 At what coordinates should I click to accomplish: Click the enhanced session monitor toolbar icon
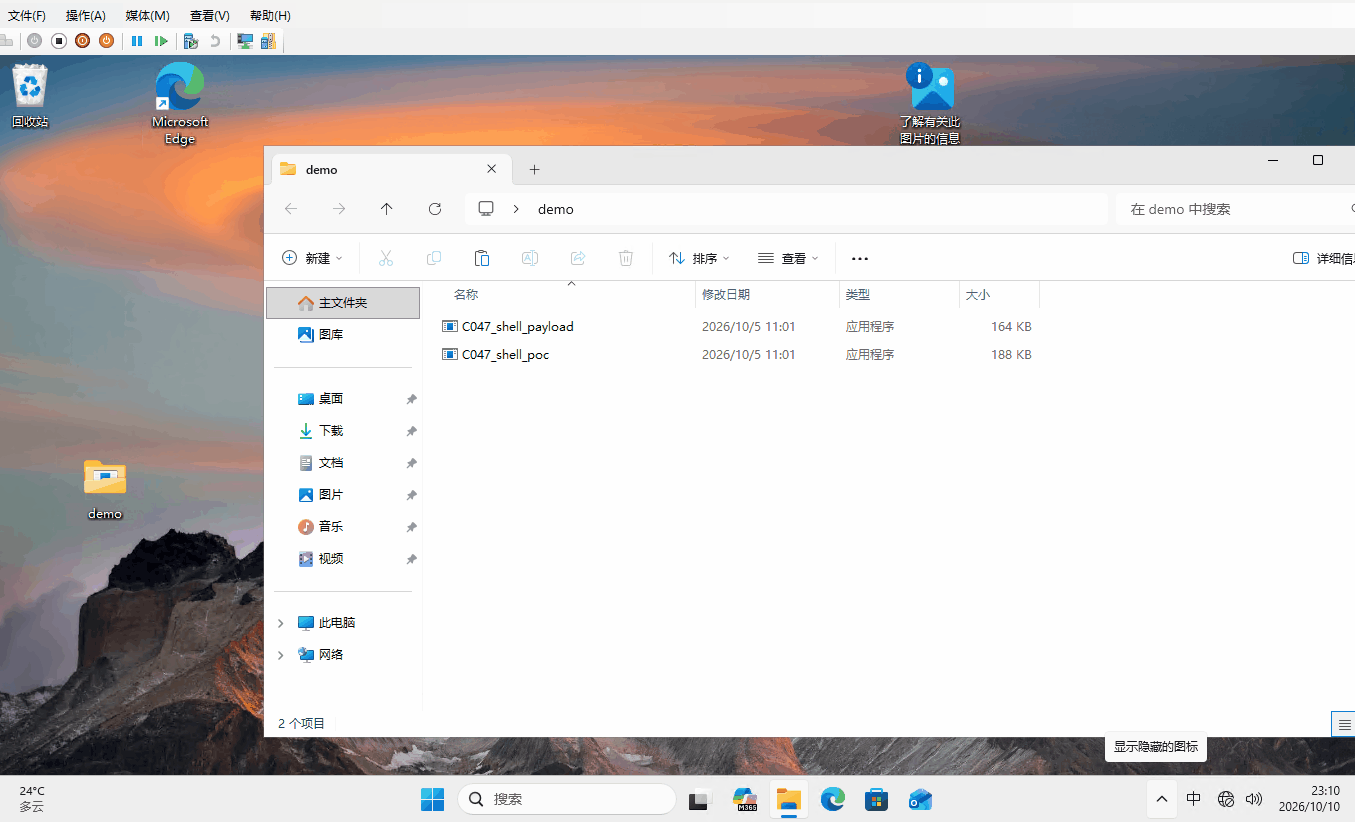[244, 41]
